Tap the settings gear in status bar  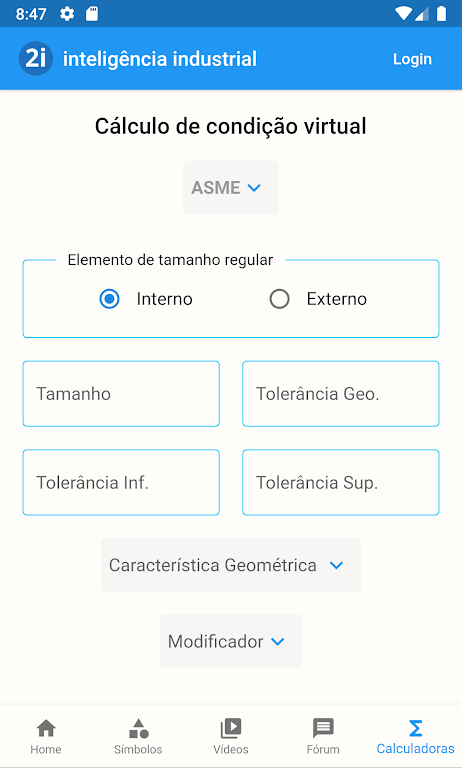(67, 14)
